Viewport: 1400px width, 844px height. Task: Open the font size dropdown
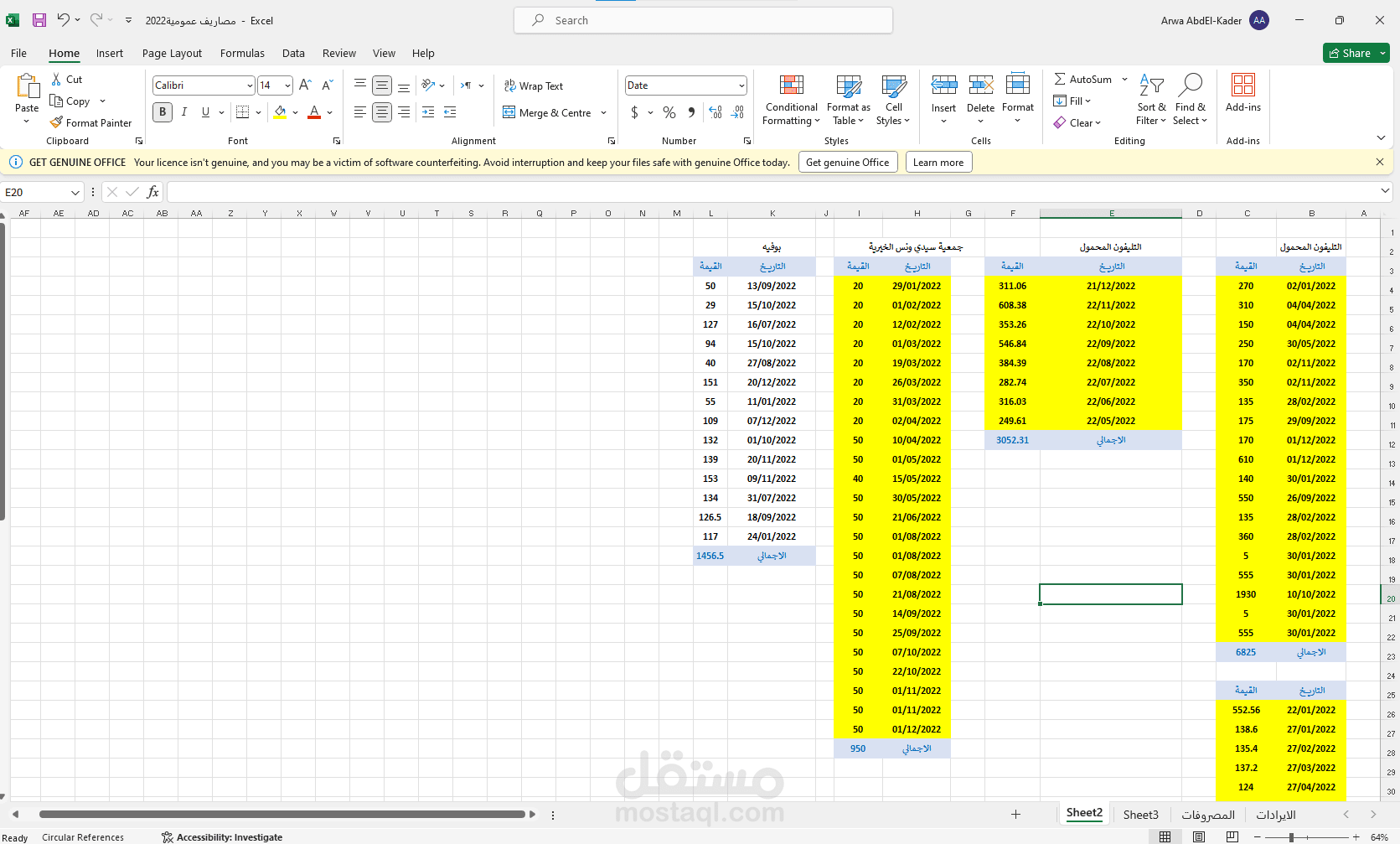point(287,85)
